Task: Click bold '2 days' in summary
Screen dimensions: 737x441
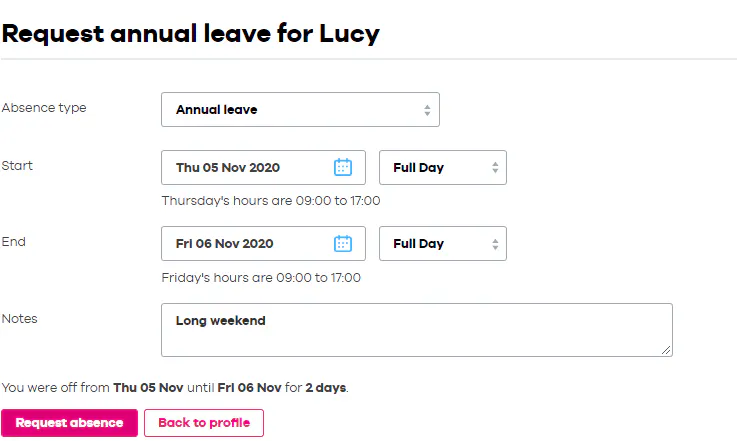Action: click(x=324, y=387)
